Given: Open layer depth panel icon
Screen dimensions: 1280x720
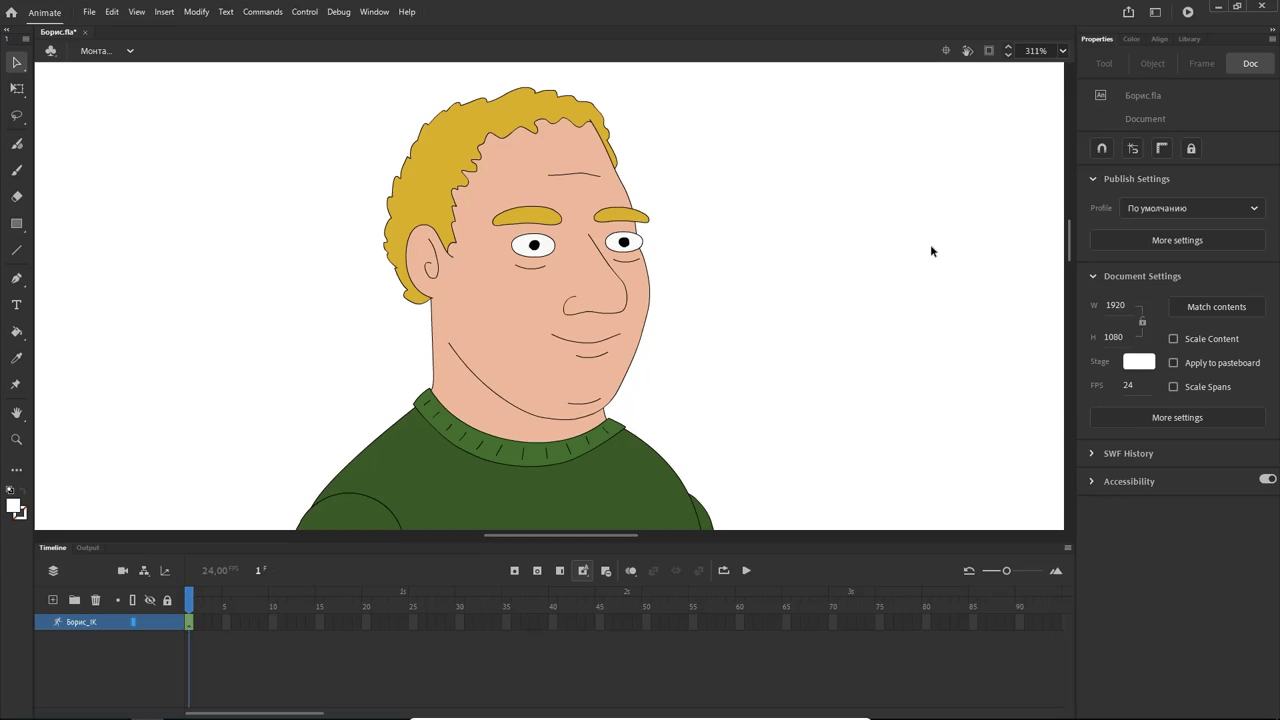Looking at the screenshot, I should click(165, 571).
